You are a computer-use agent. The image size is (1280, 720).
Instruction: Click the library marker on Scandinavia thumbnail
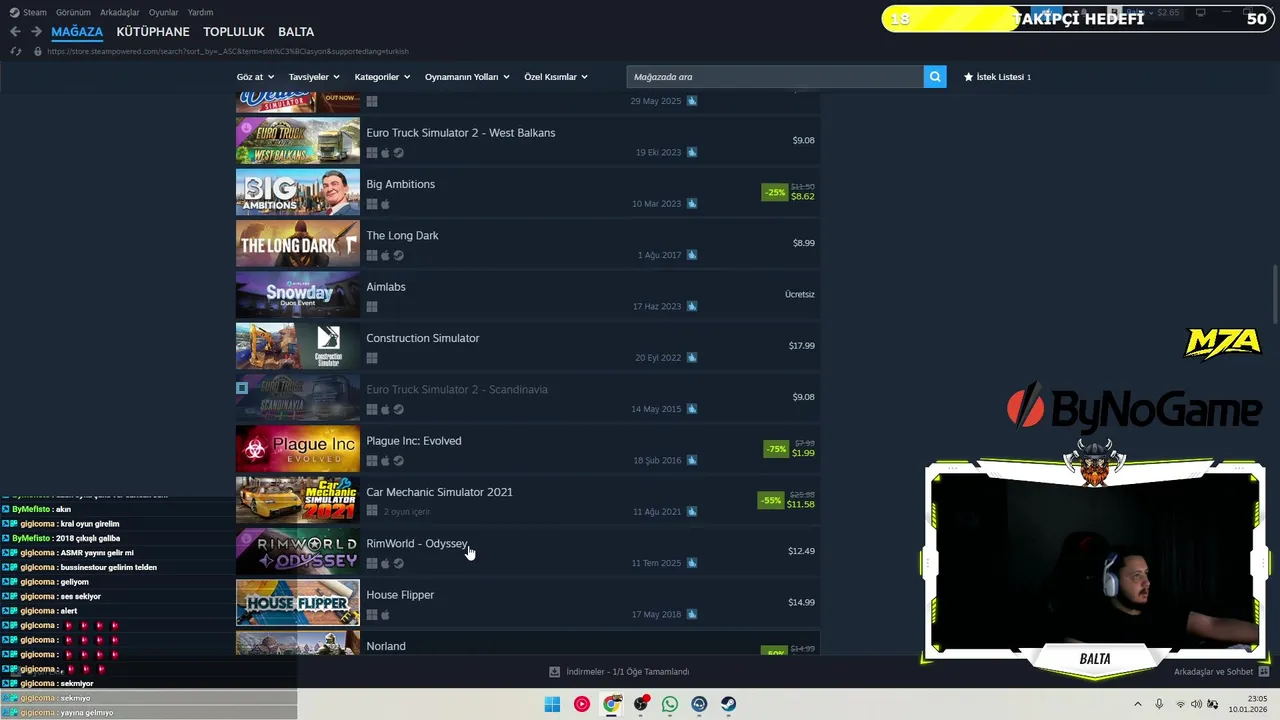point(242,387)
